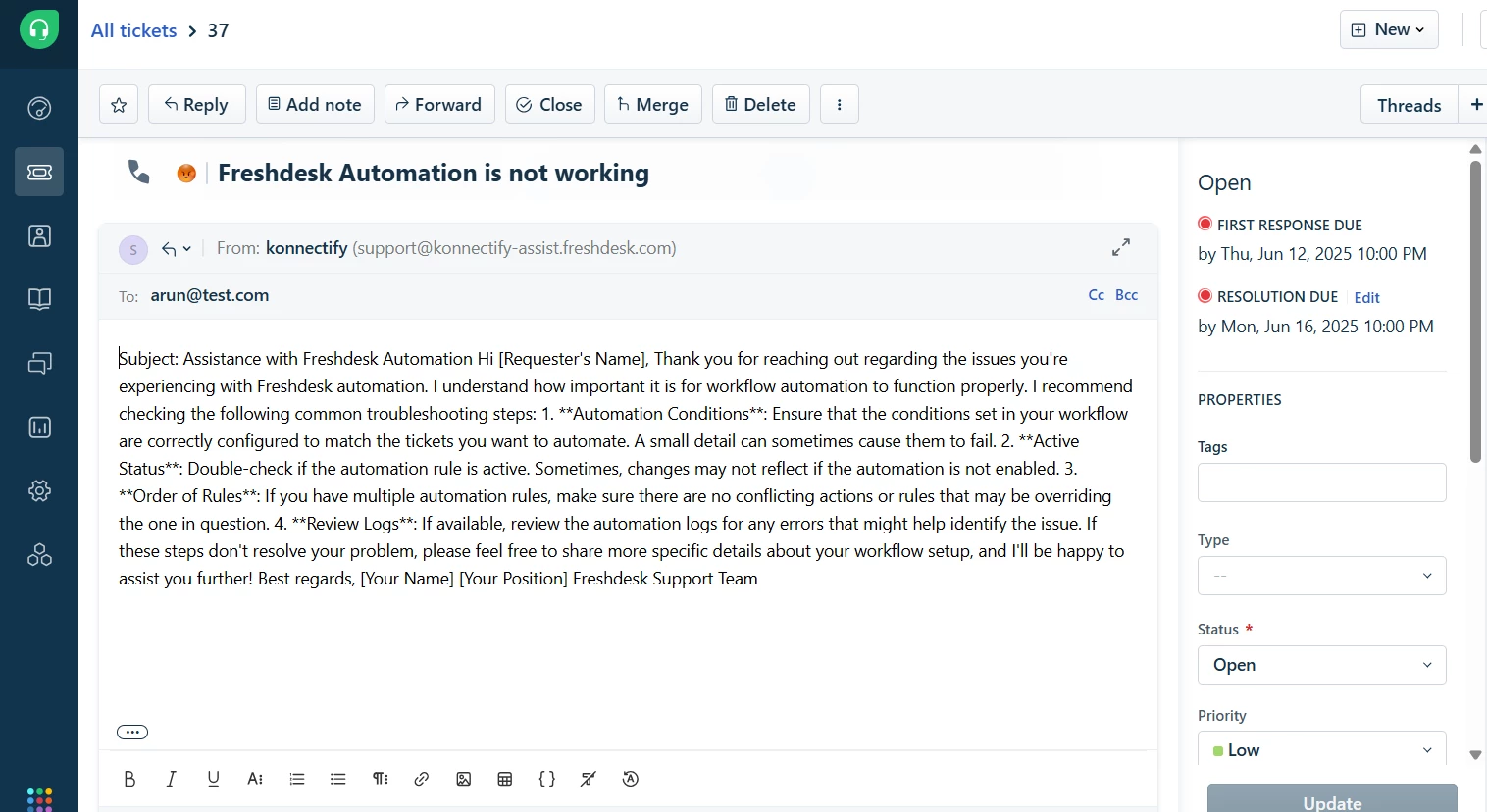Screen dimensions: 1487x812
Task: Click the Reply button
Action: (x=196, y=104)
